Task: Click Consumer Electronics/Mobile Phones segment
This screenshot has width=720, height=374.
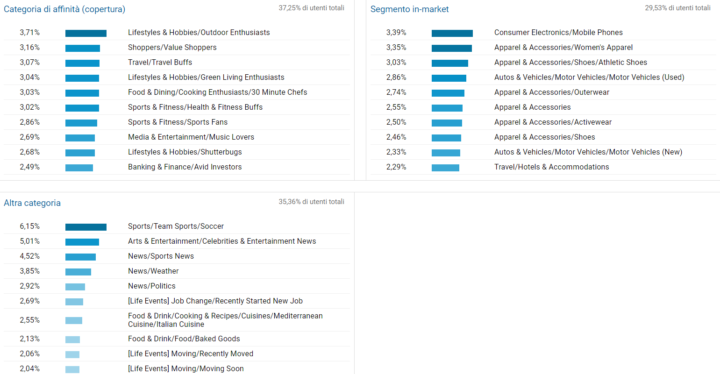Action: point(558,33)
